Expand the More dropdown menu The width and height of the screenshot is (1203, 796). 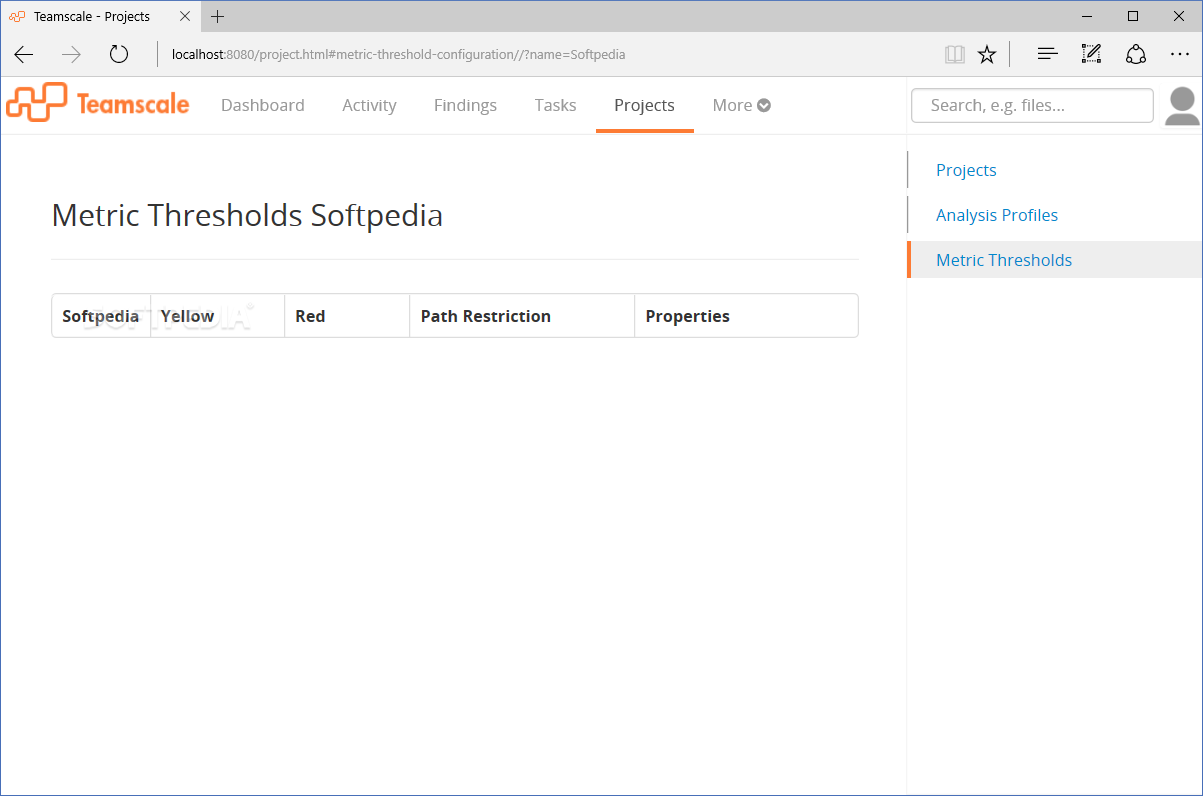[741, 105]
